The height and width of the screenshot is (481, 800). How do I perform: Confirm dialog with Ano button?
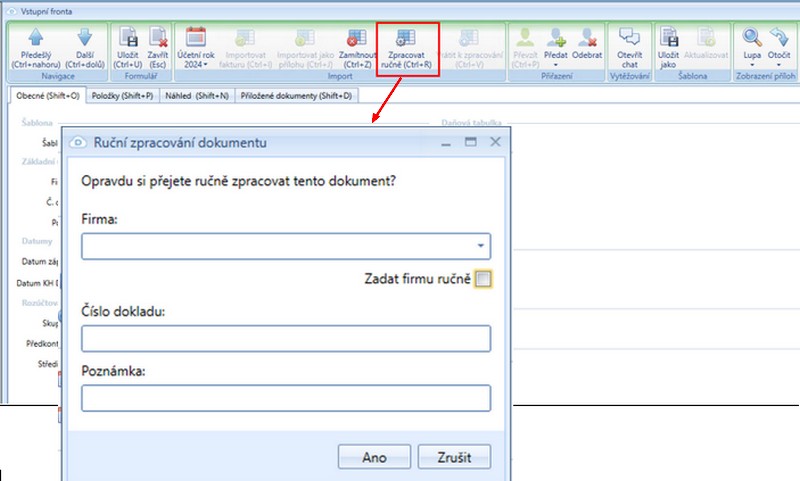374,457
